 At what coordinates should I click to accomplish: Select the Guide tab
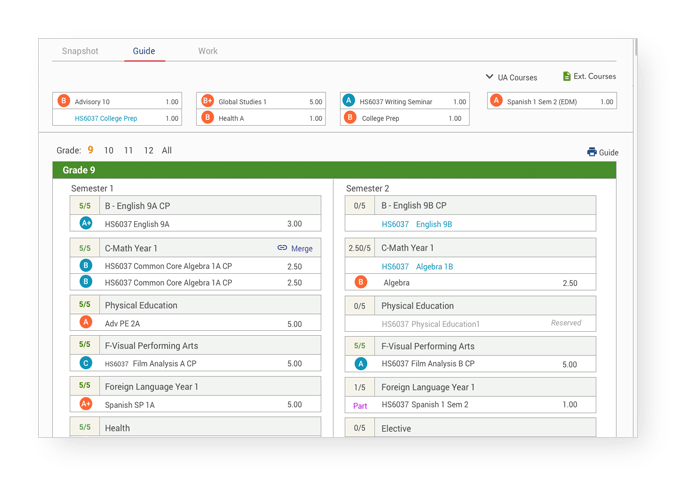pos(144,51)
